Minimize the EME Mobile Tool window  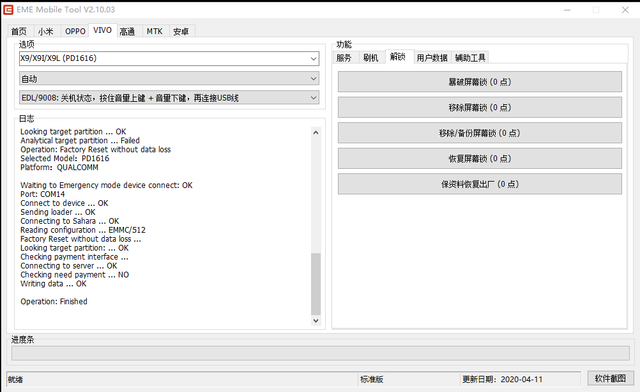click(567, 10)
